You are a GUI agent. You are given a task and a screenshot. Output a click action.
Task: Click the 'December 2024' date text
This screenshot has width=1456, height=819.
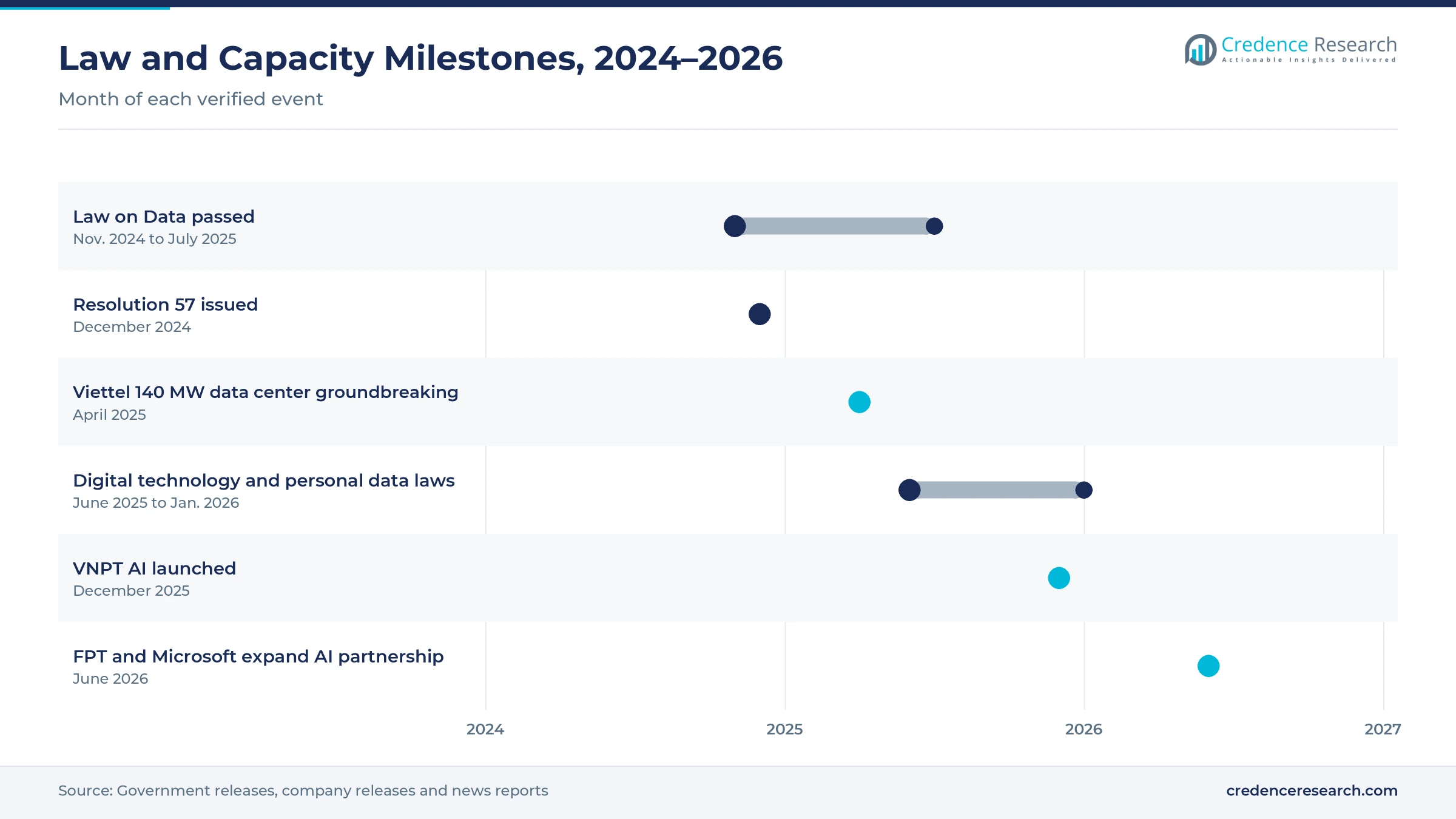tap(132, 327)
